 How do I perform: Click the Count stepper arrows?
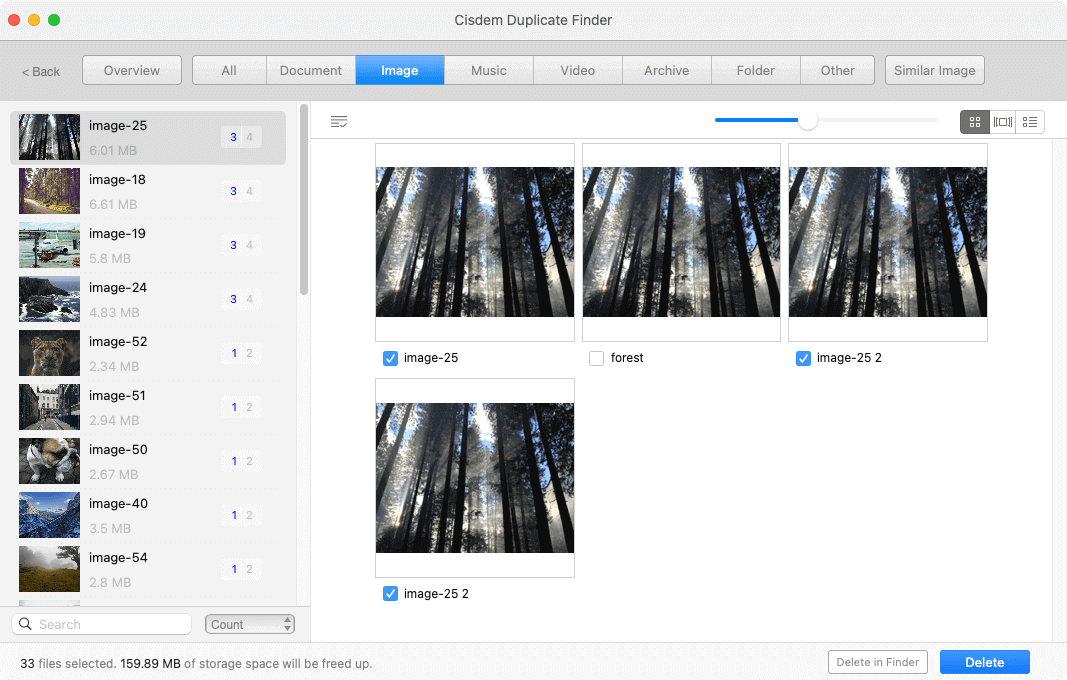287,623
